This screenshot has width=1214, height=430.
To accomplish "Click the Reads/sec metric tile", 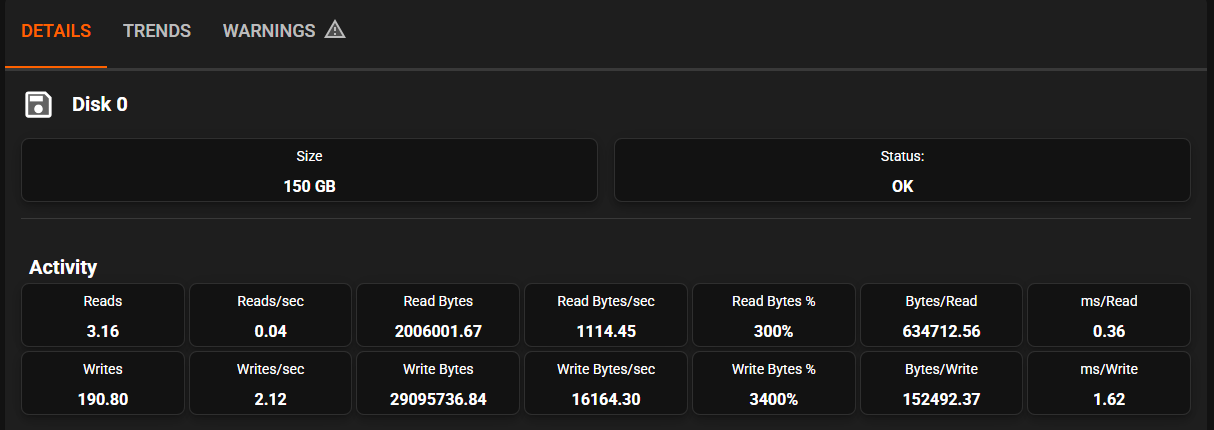I will coord(270,315).
